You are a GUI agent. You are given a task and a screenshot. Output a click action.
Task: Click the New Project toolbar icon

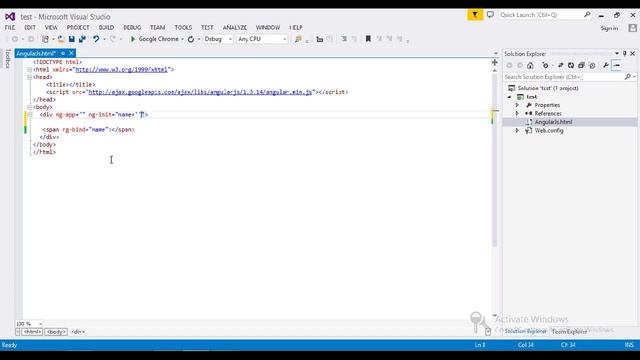45,39
